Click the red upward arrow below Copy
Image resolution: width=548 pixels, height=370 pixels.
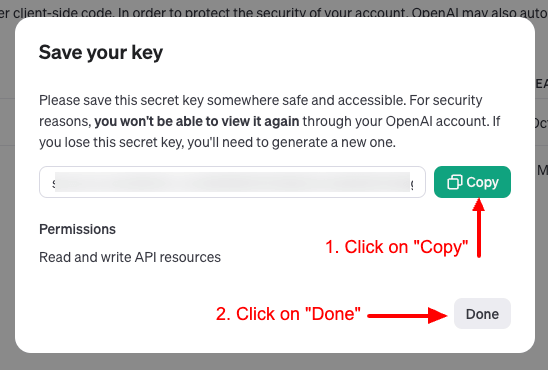[x=479, y=228]
